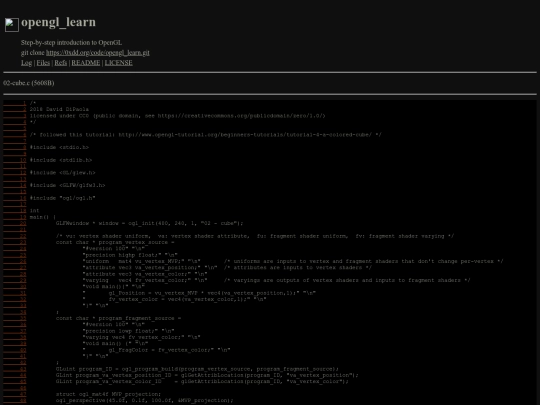Jump to line number 20 anchor
The image size is (540, 405).
[15, 223]
